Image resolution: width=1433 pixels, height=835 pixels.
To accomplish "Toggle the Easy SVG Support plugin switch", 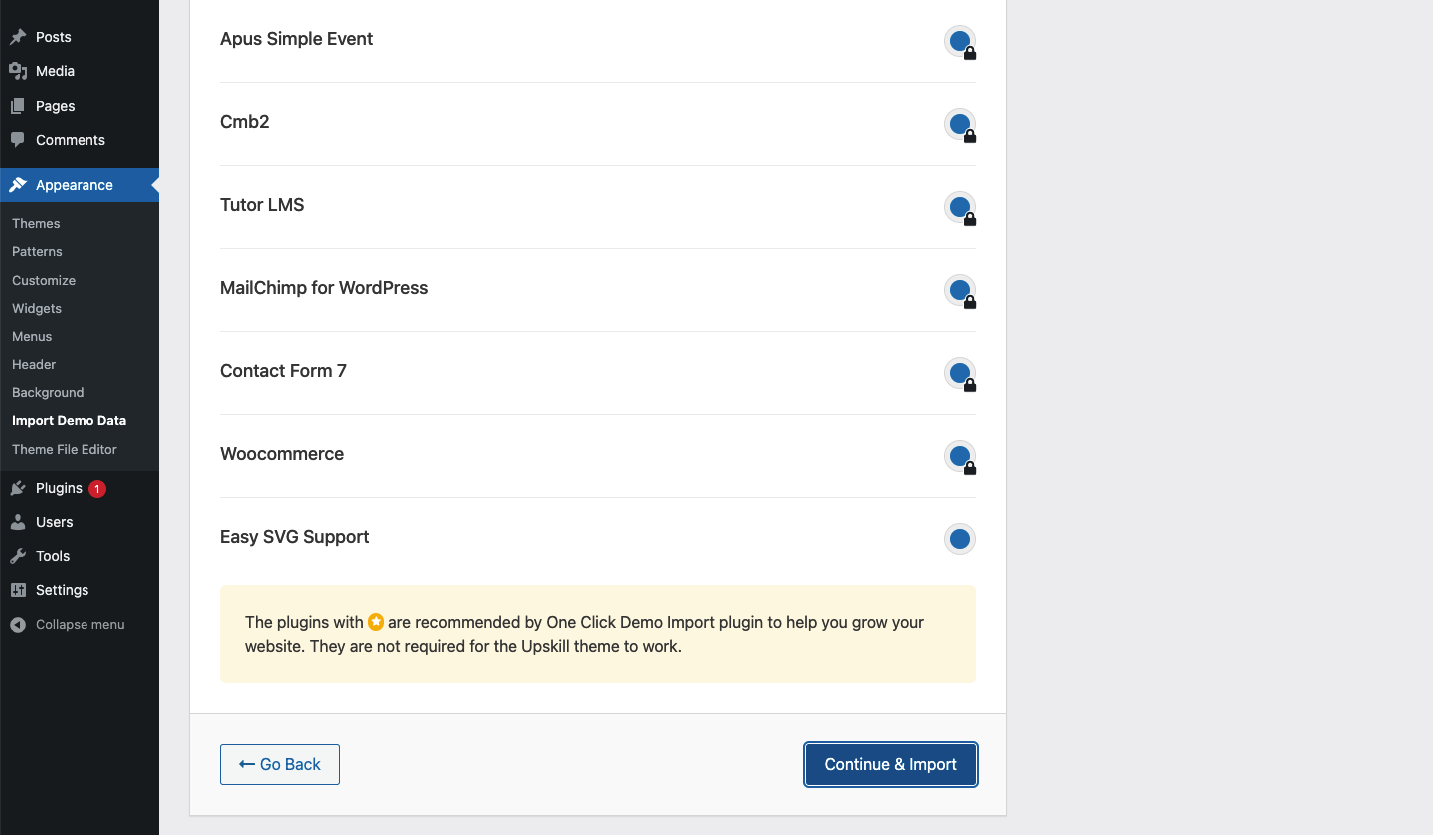I will tap(959, 539).
